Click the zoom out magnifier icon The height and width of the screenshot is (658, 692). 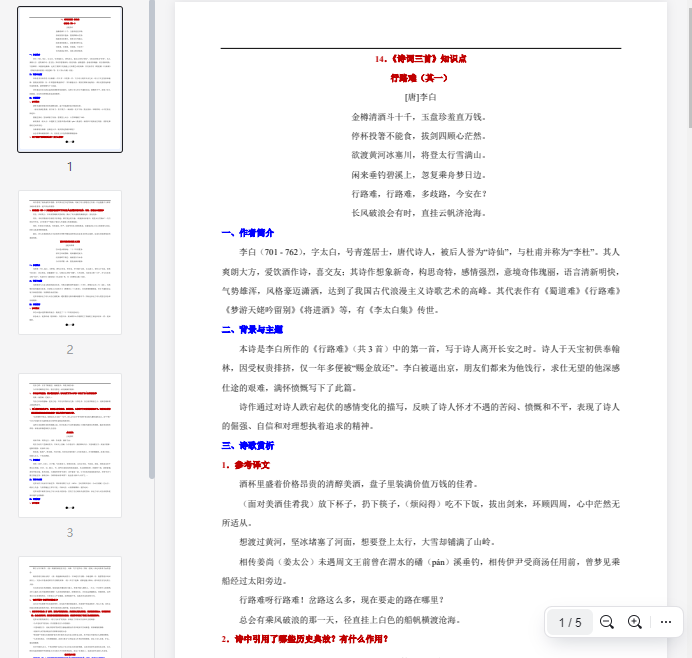pos(607,622)
